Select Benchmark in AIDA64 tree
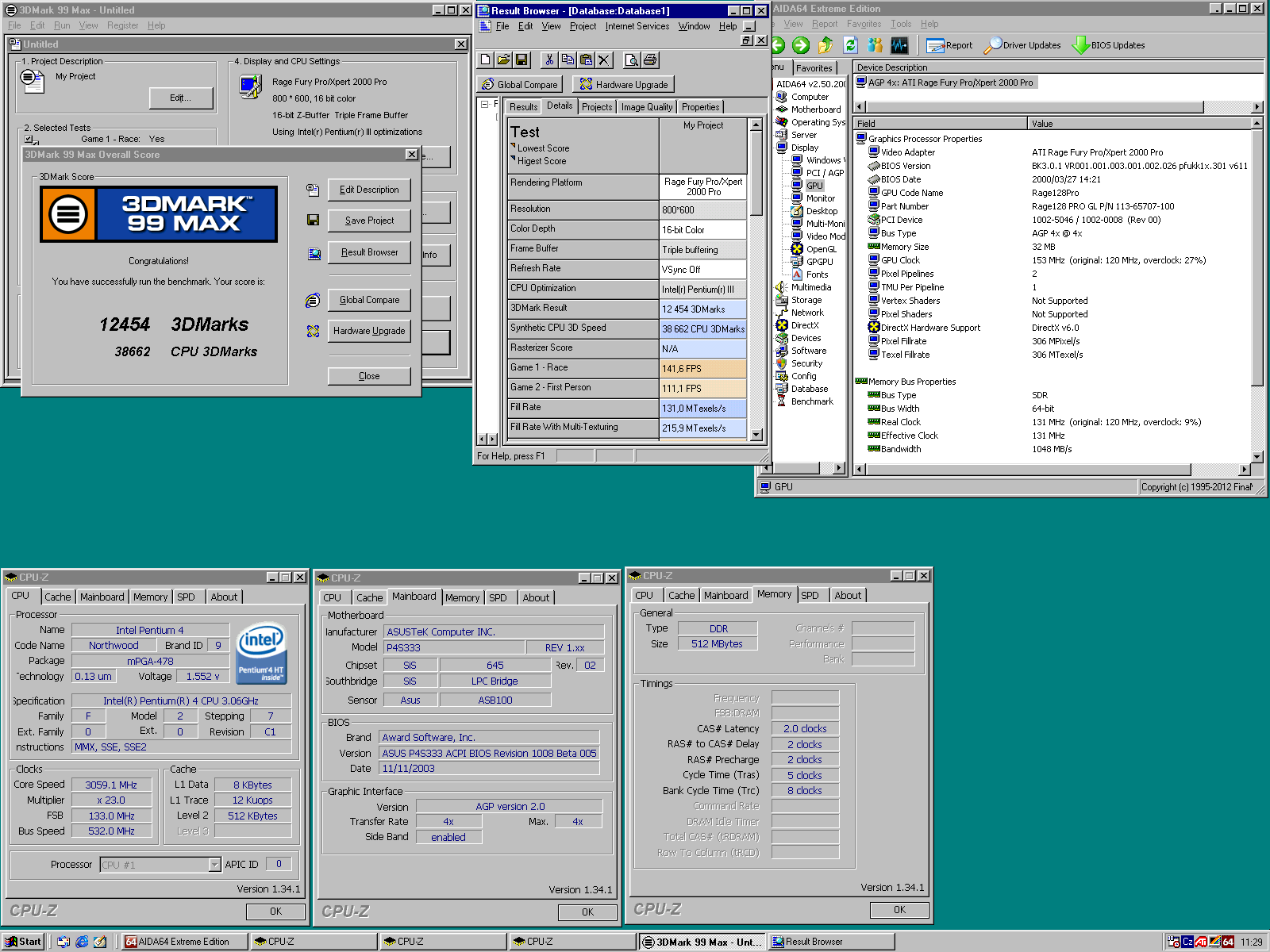Viewport: 1270px width, 952px height. (x=812, y=401)
